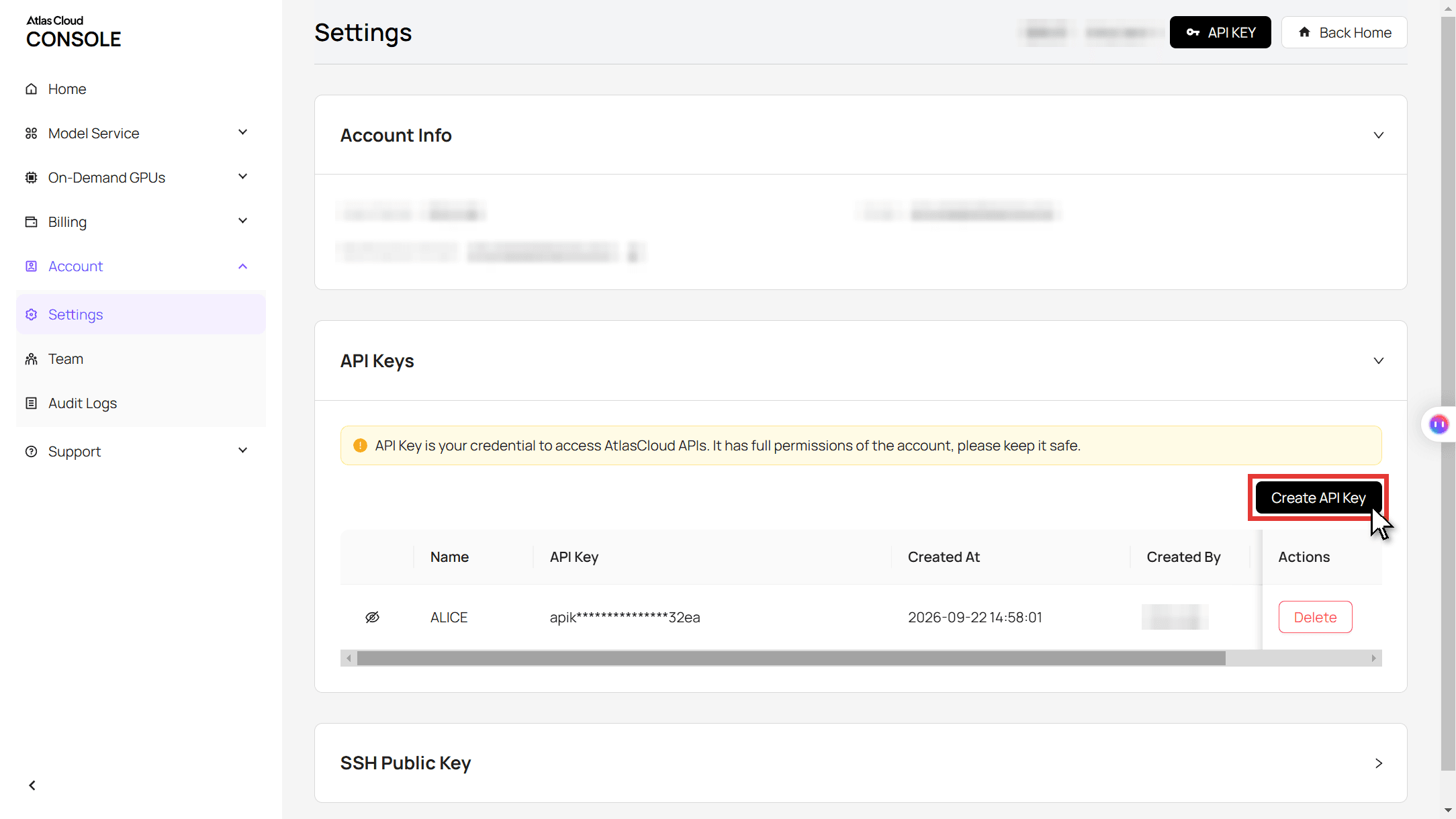Click the Created At column header

(944, 557)
